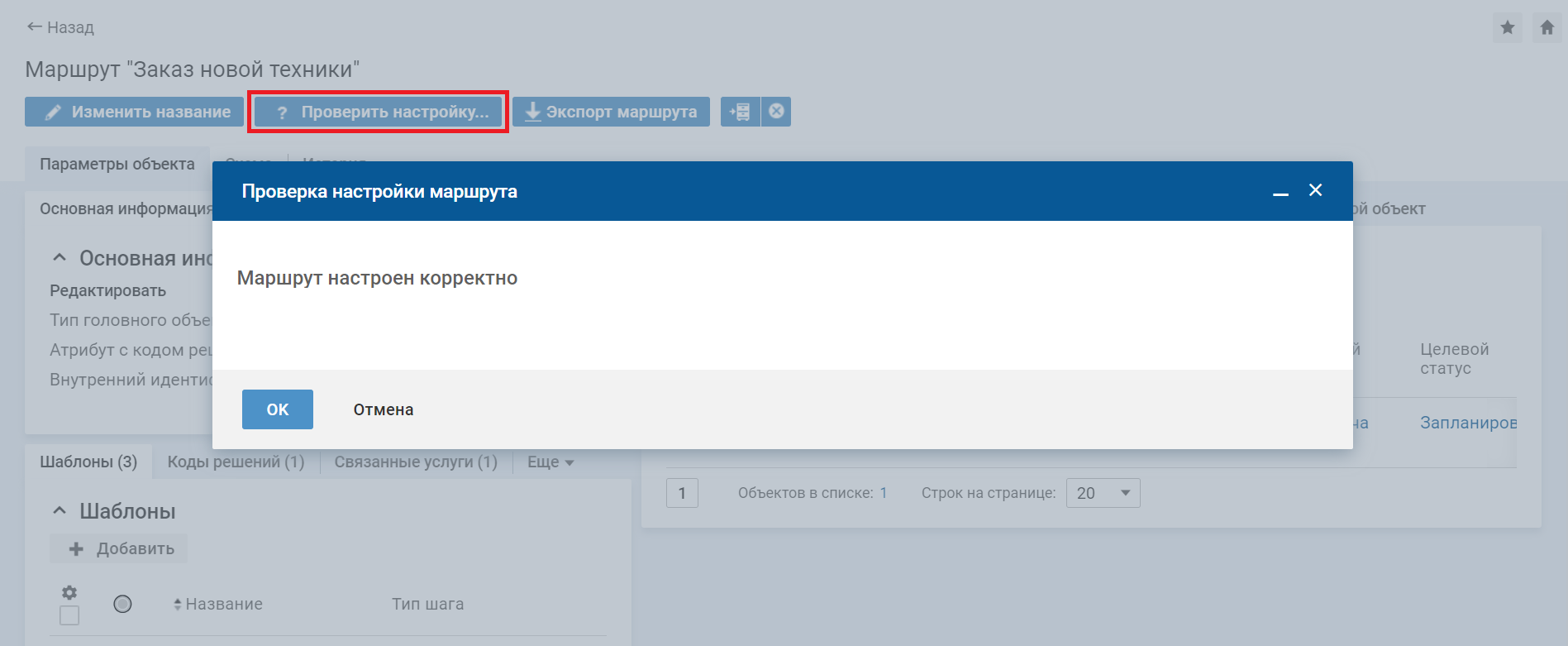Viewport: 1568px width, 646px height.
Task: Switch to Коды решений tab
Action: (236, 462)
